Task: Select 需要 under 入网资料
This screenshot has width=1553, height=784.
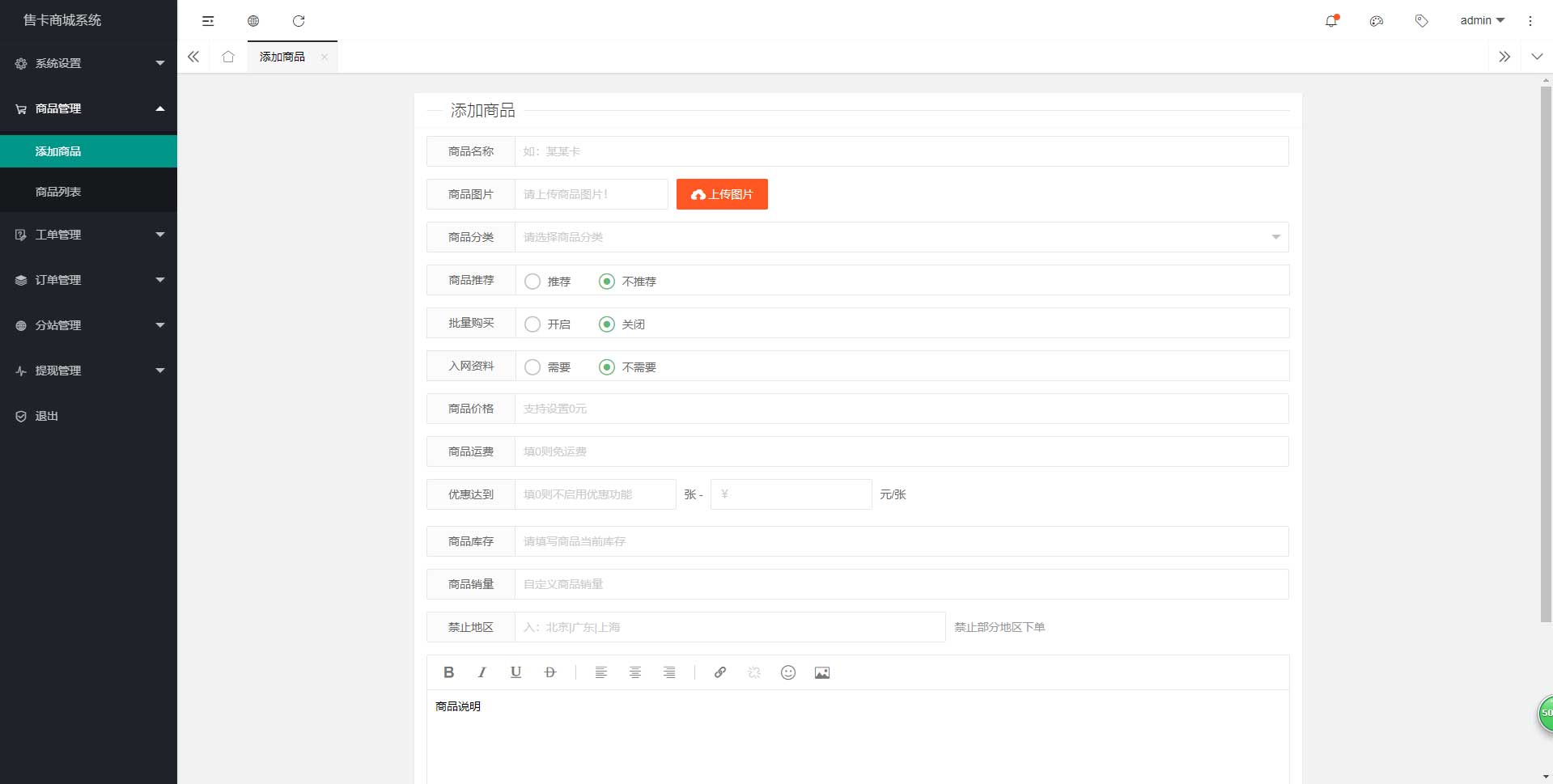Action: 532,367
